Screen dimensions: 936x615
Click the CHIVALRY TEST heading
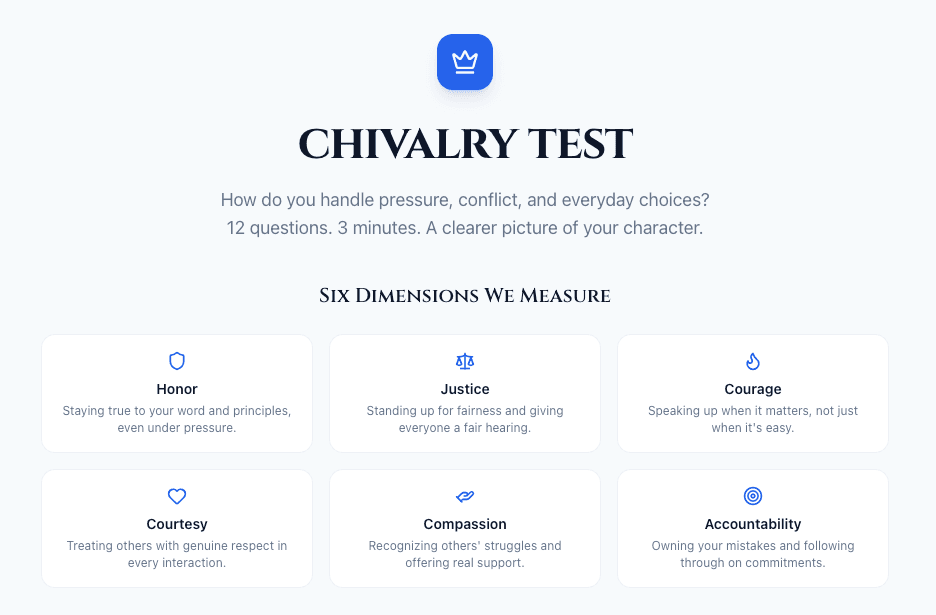[465, 143]
